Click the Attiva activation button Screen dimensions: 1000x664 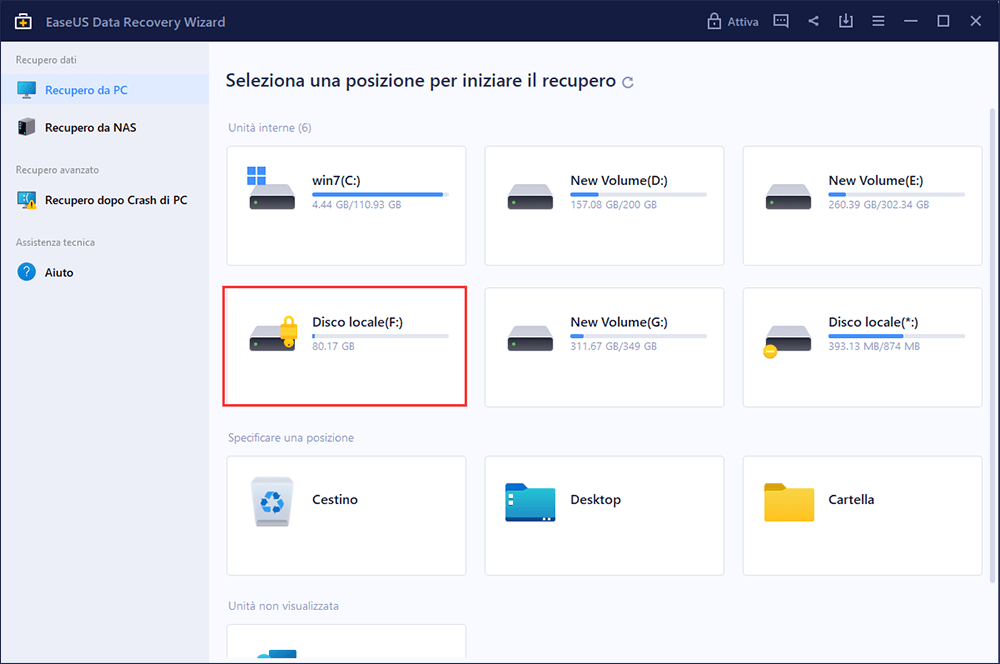point(733,22)
